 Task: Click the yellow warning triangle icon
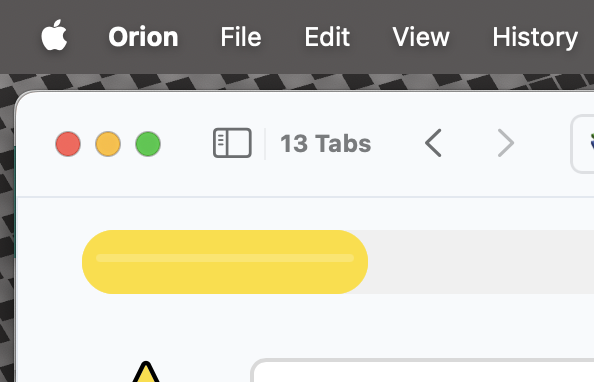point(146,372)
